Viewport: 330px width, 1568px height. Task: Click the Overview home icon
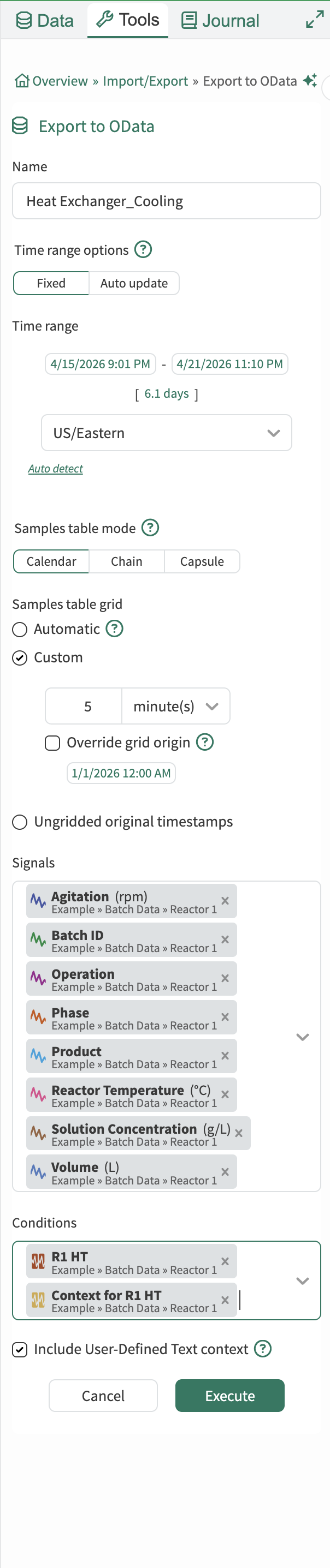[x=22, y=81]
